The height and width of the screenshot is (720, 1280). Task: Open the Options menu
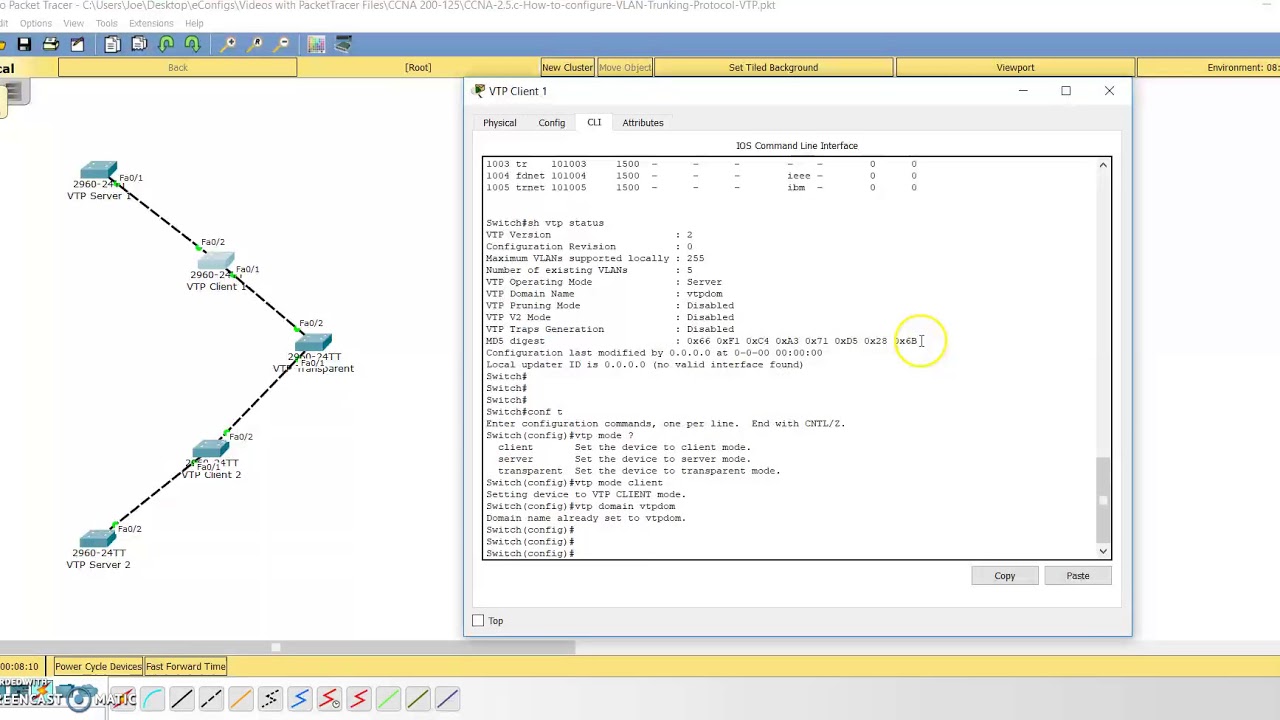click(35, 23)
